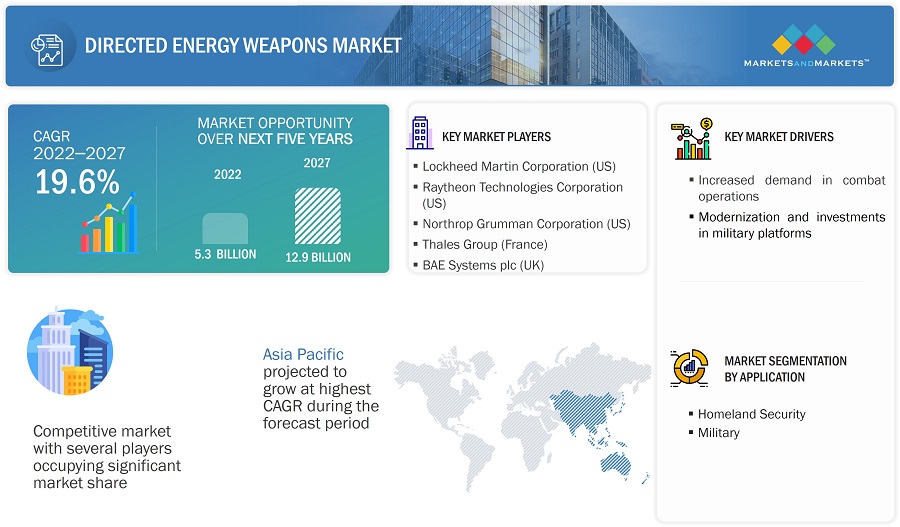Click Lockheed Martin Corporation (US) entry
Image resolution: width=900 pixels, height=527 pixels.
coord(518,167)
